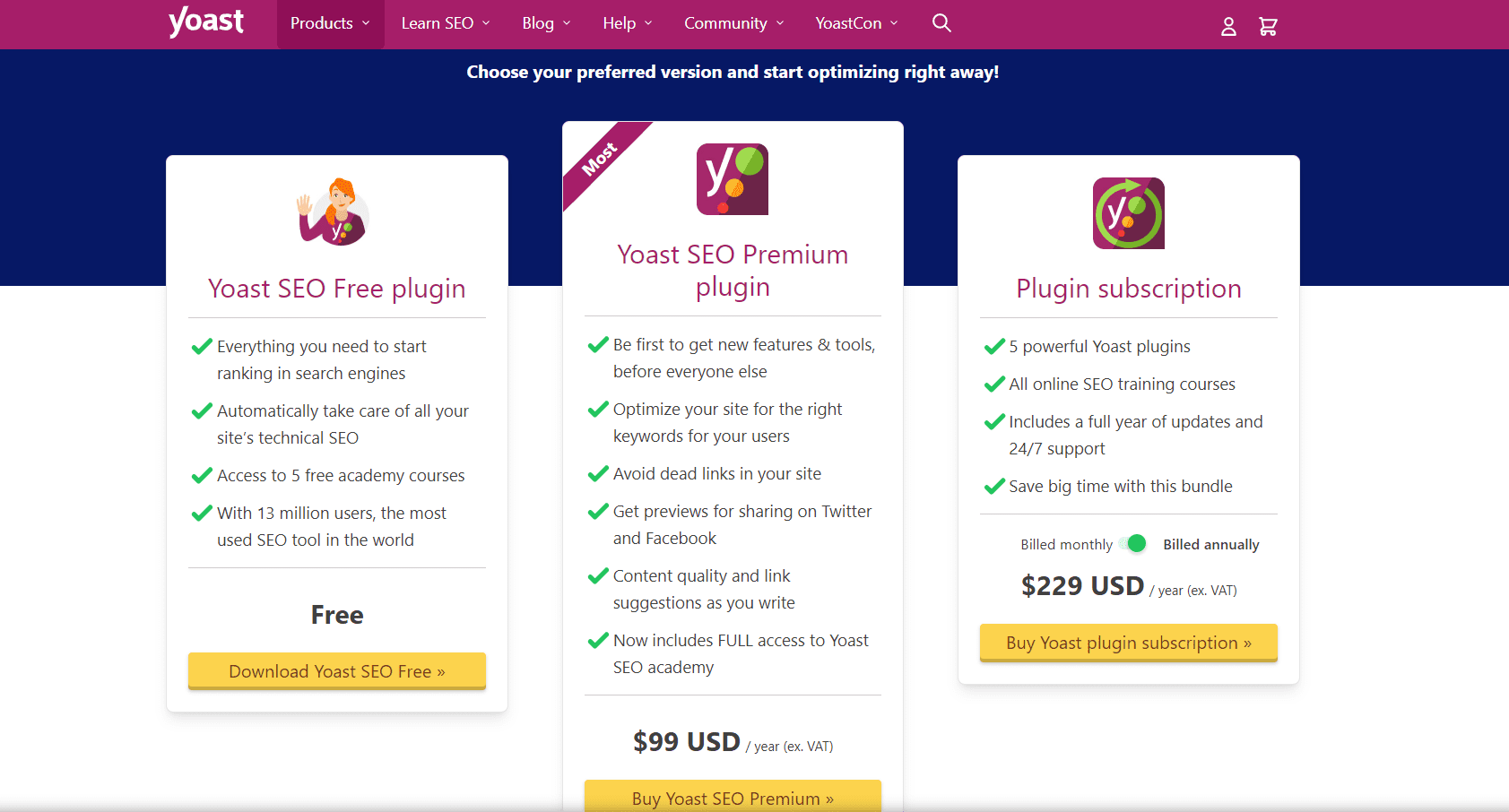The height and width of the screenshot is (812, 1509).
Task: Click the account icon in the header
Action: (x=1227, y=26)
